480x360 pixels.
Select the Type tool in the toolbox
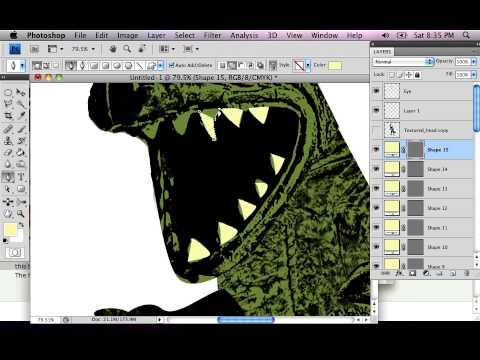pyautogui.click(x=21, y=177)
